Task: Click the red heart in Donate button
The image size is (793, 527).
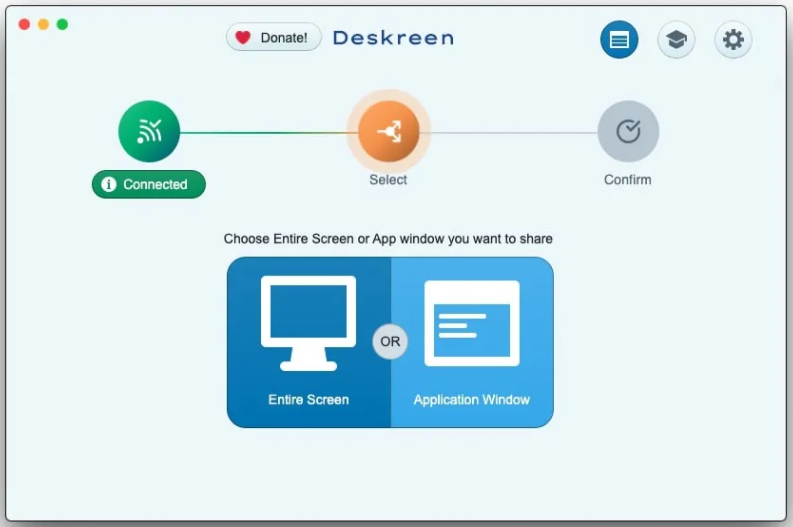Action: point(243,37)
